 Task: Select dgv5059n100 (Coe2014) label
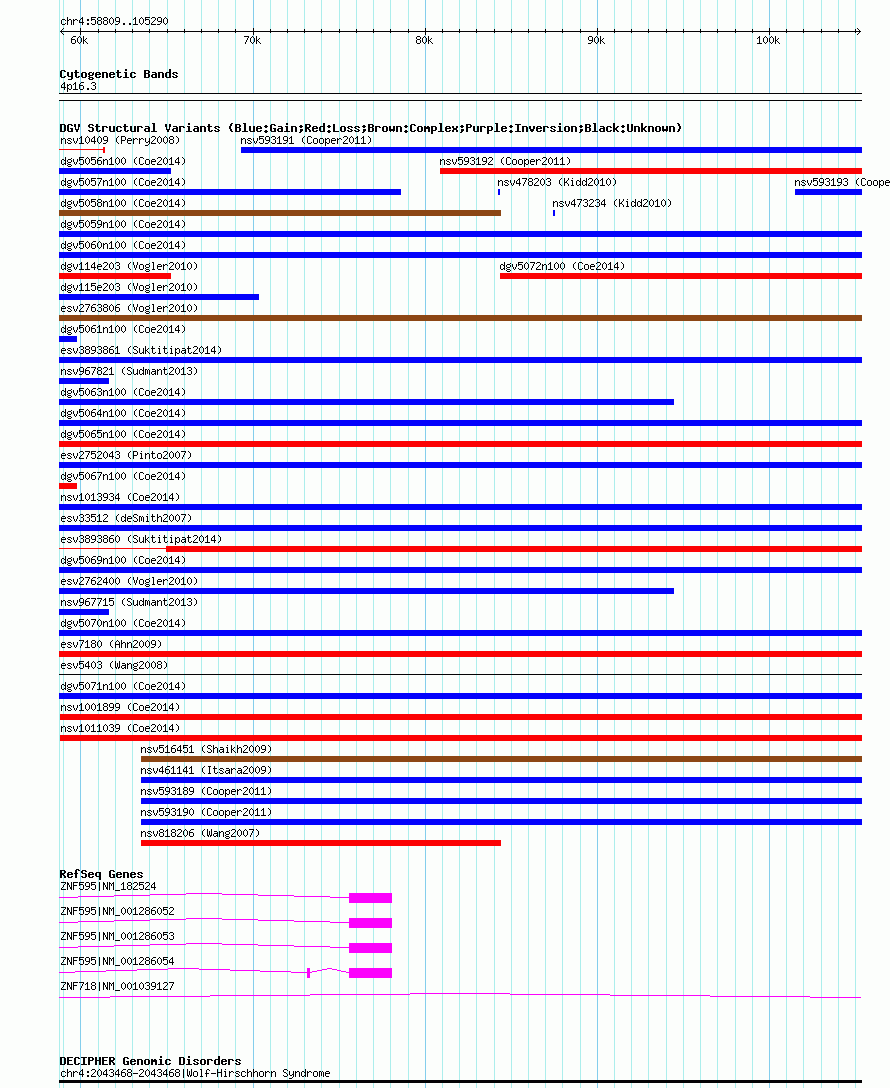pos(123,224)
